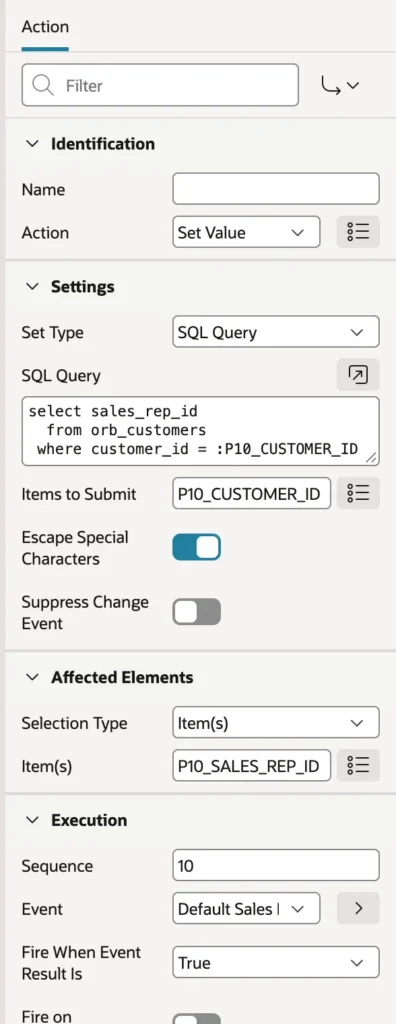The image size is (396, 1024).
Task: Click into the Filter search field
Action: point(160,85)
